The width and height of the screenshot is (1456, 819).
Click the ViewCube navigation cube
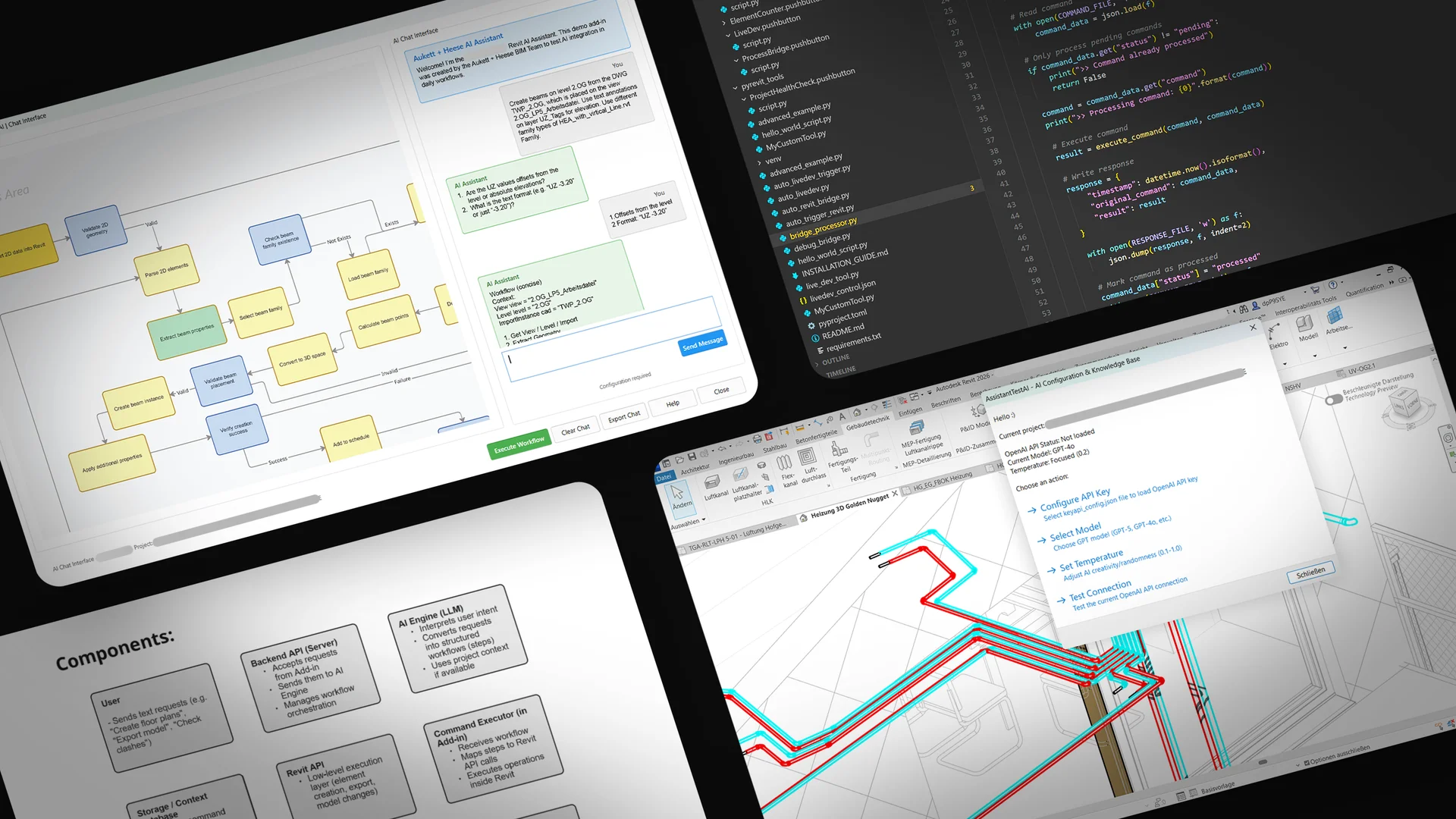(x=1404, y=402)
